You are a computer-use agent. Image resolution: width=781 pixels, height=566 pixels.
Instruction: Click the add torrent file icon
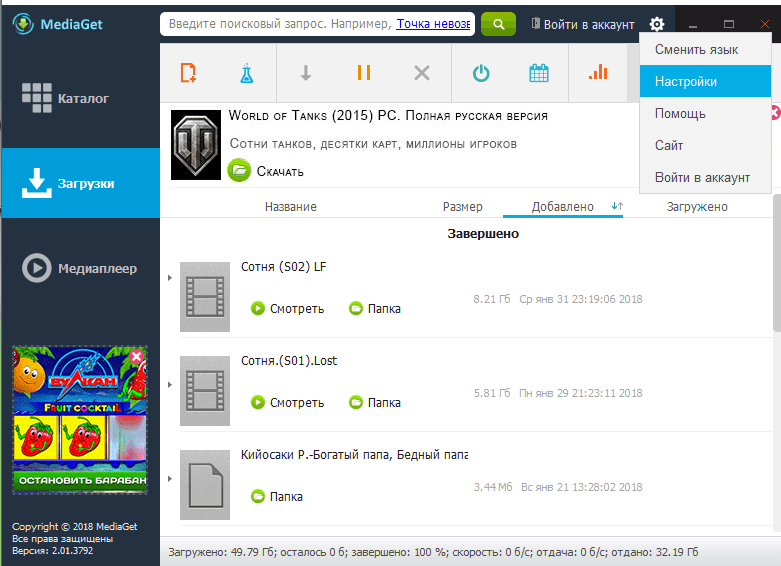[x=188, y=73]
